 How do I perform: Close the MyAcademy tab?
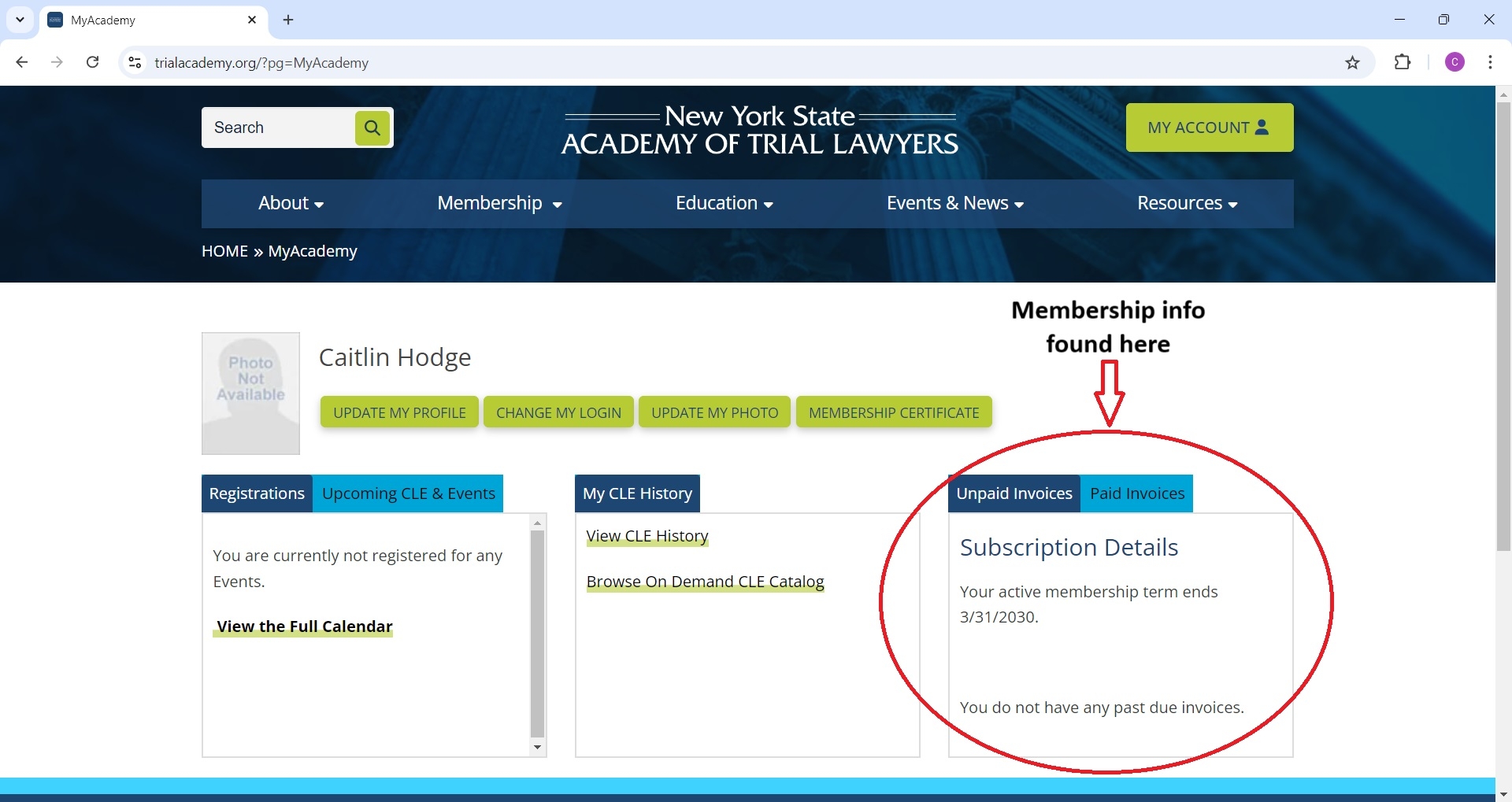pos(252,20)
